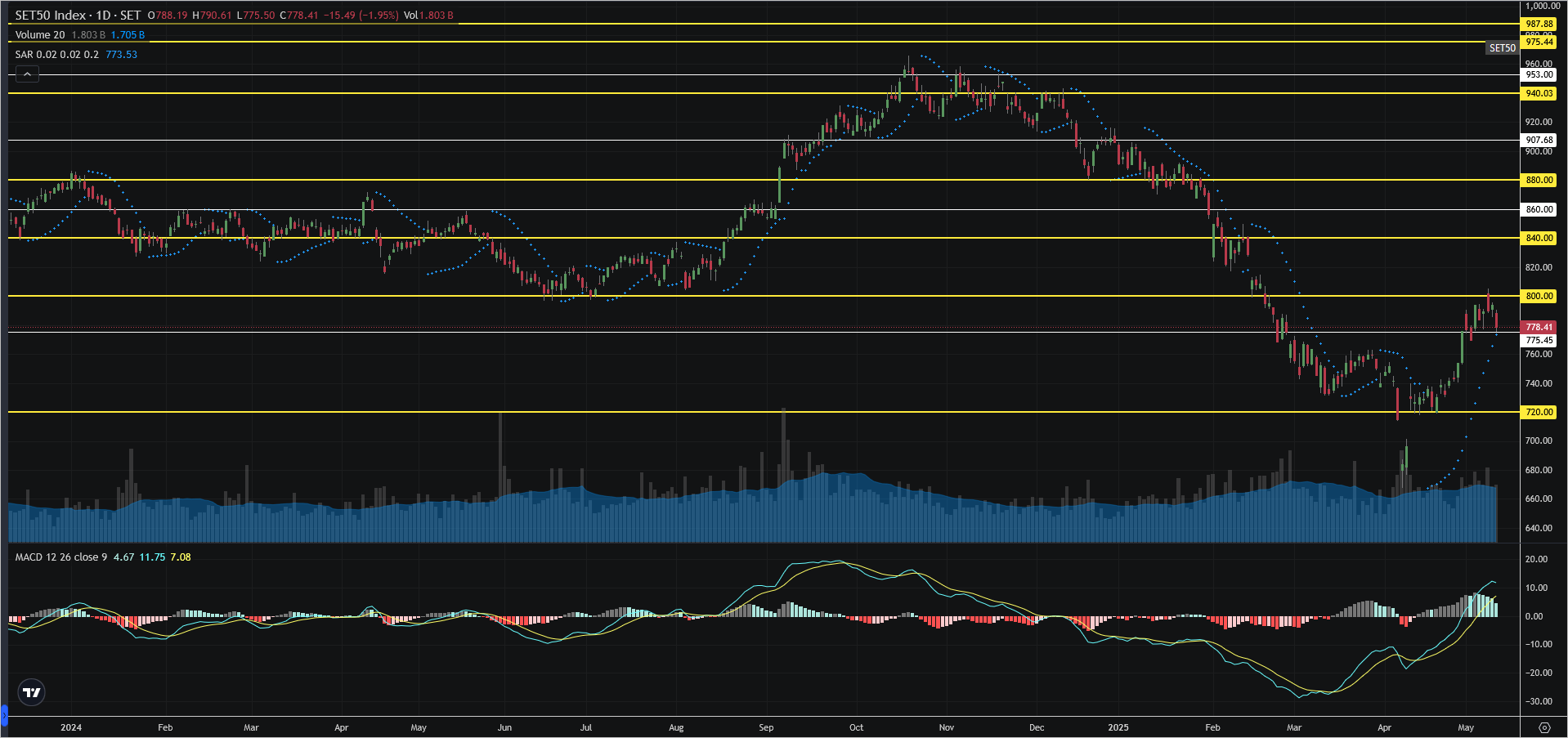The image size is (1568, 738).
Task: Click the 800.00 yellow price label
Action: (x=1539, y=296)
